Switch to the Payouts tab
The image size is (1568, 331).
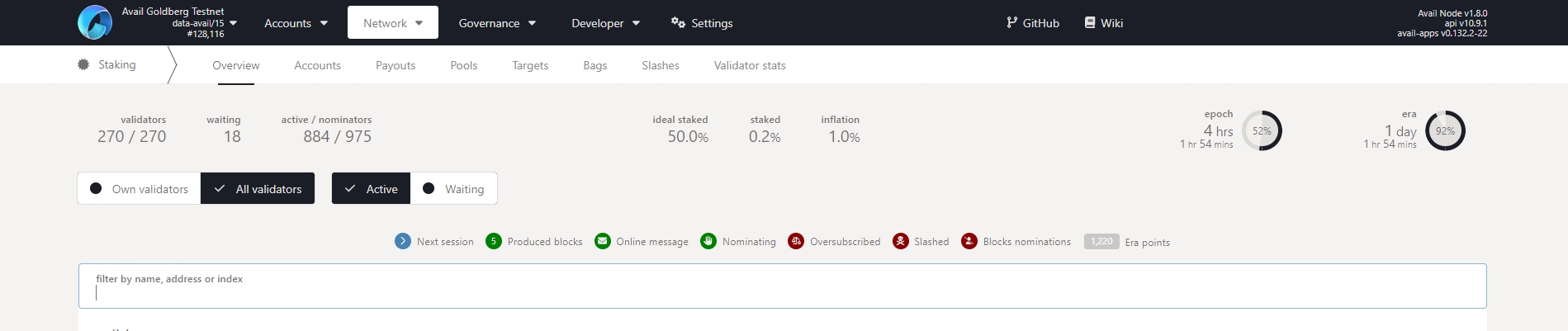pyautogui.click(x=396, y=65)
